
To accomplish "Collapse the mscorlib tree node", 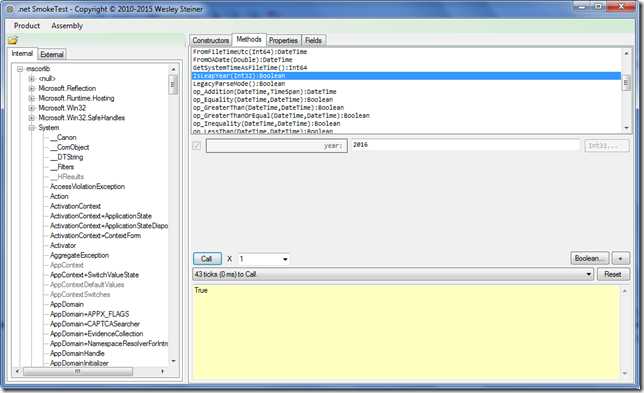I will [20, 69].
